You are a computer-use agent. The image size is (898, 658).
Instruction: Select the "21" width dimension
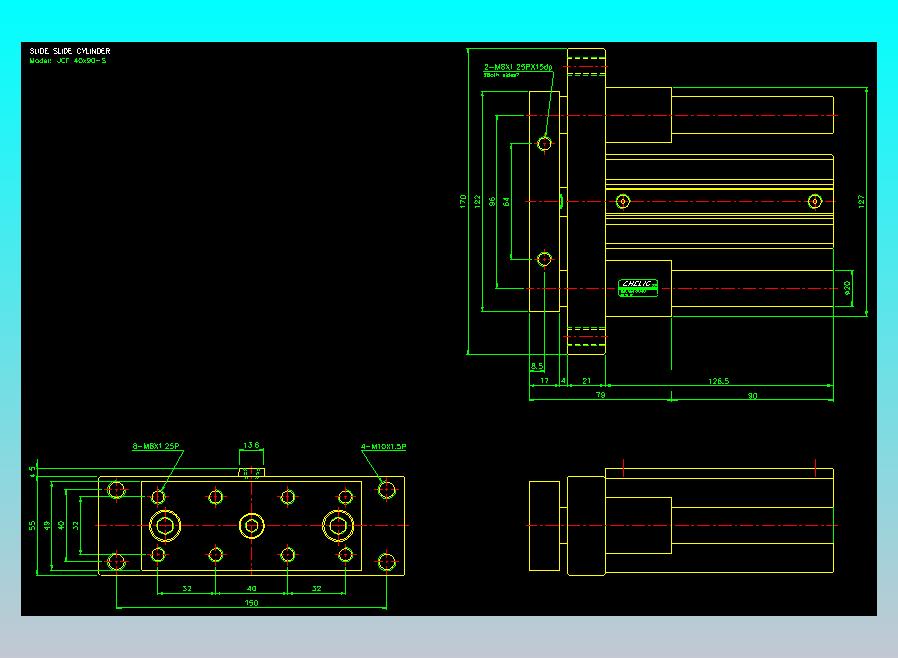(586, 380)
